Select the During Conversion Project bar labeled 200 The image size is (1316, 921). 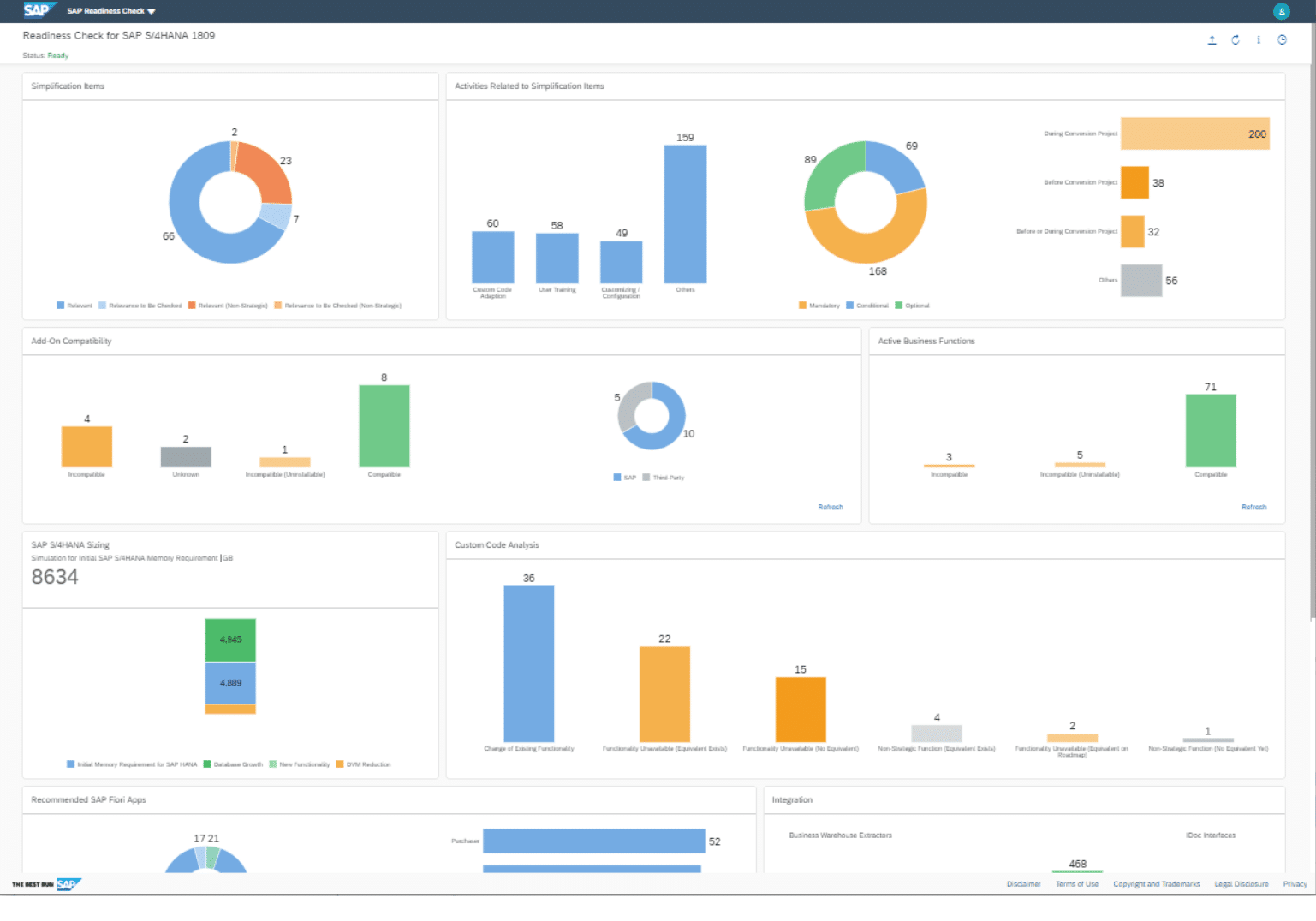pos(1194,134)
